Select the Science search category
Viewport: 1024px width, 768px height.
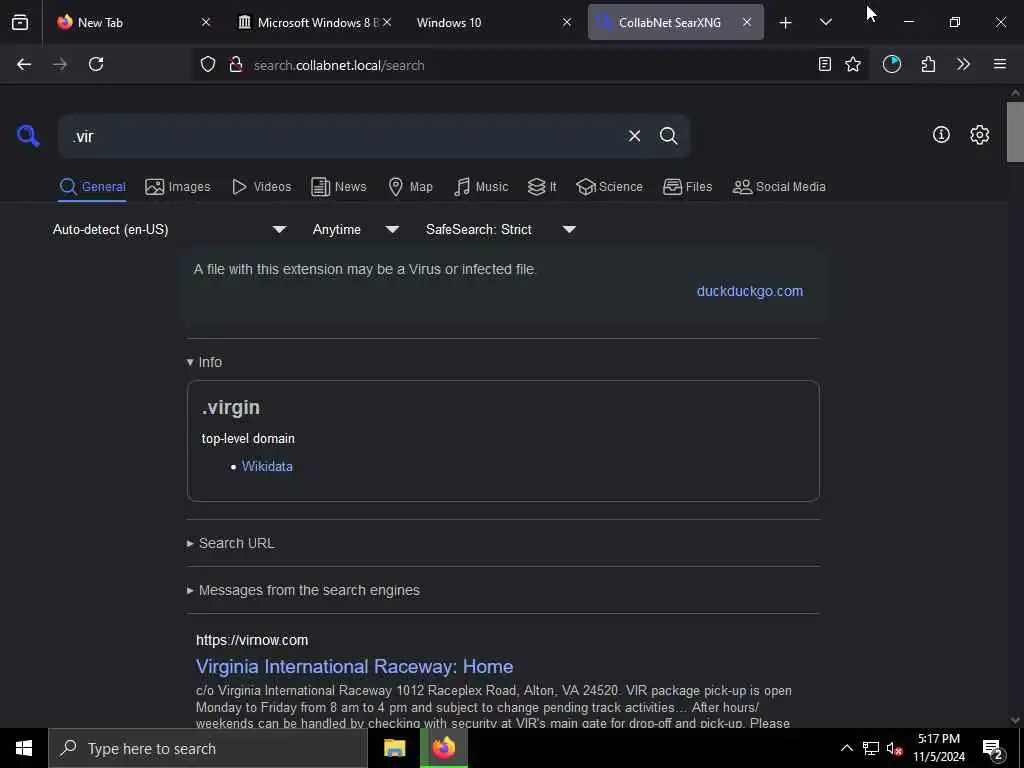click(609, 187)
